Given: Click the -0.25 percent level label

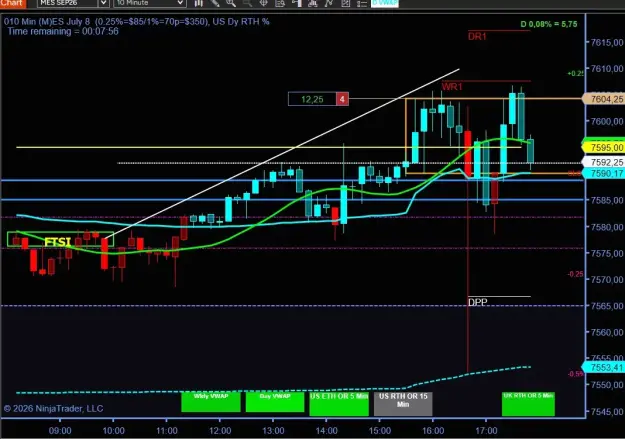Looking at the screenshot, I should 575,274.
